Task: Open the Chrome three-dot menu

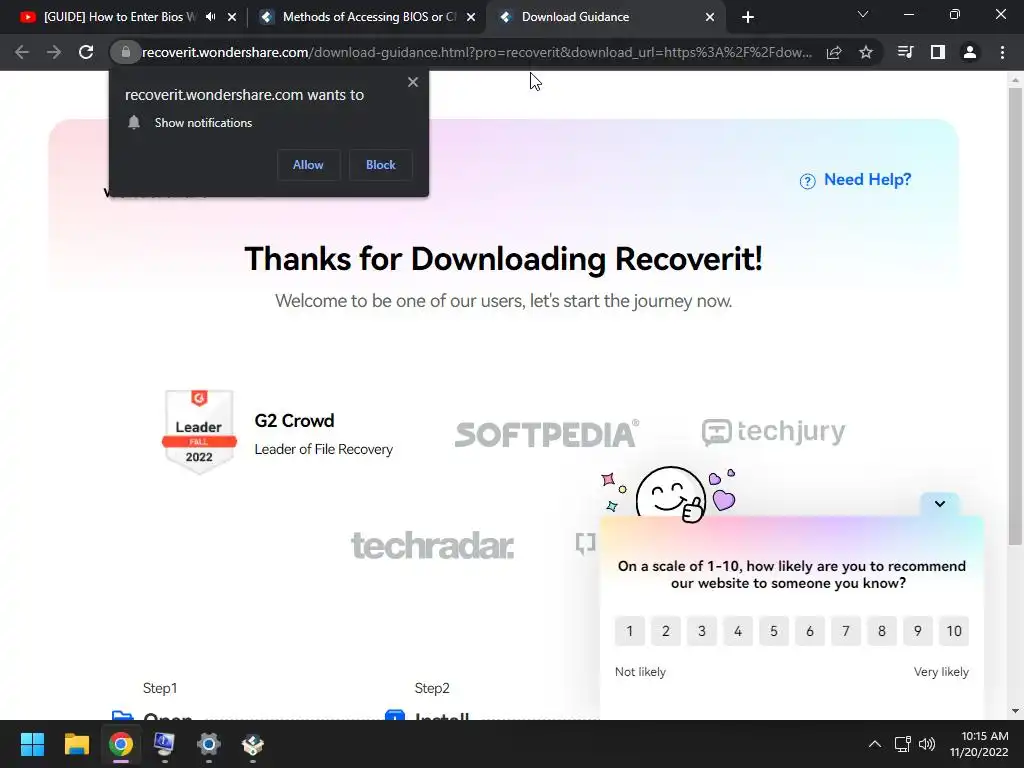Action: point(1002,52)
